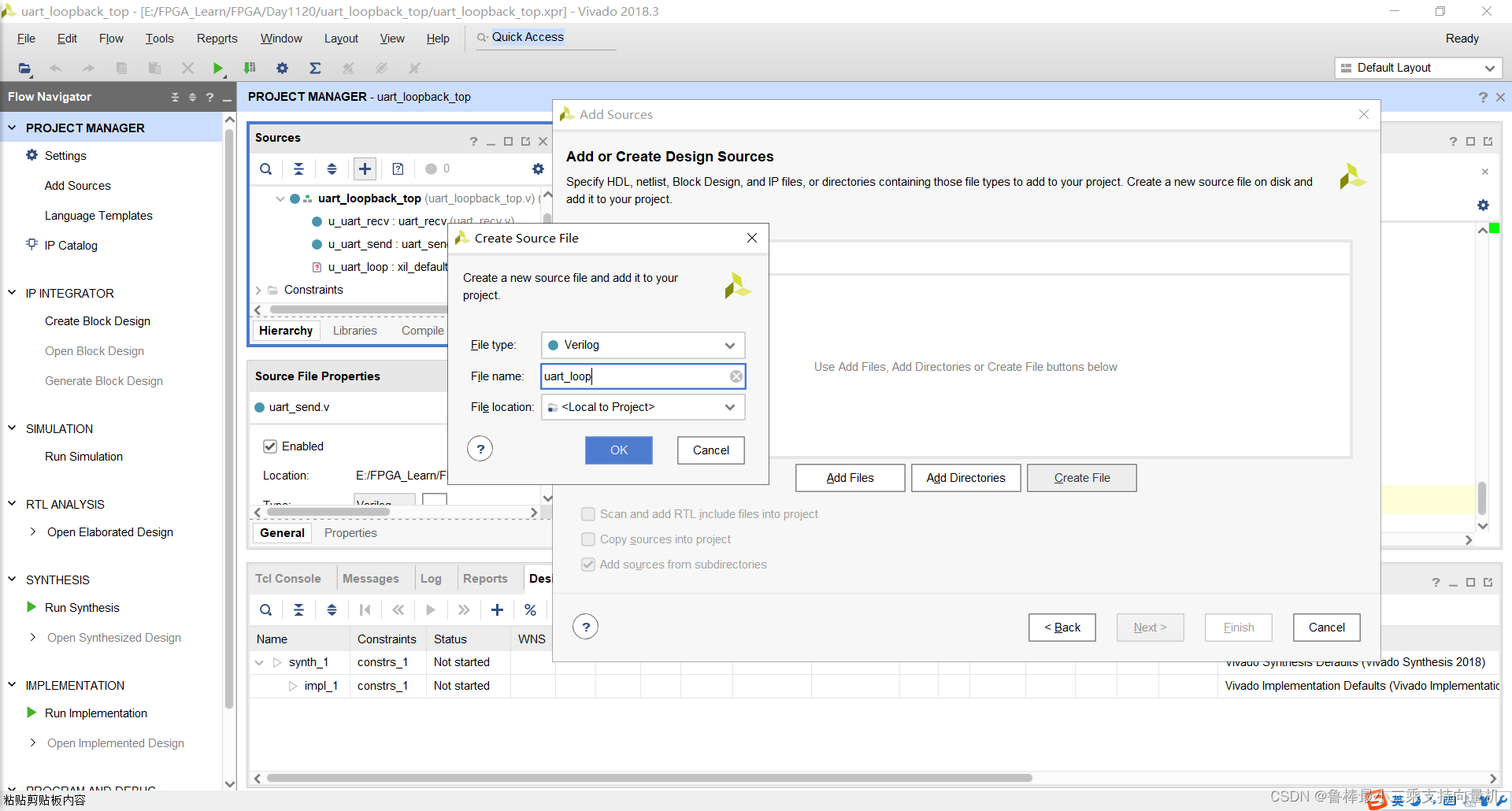
Task: Click OK in Create Source File dialog
Action: pyautogui.click(x=619, y=450)
